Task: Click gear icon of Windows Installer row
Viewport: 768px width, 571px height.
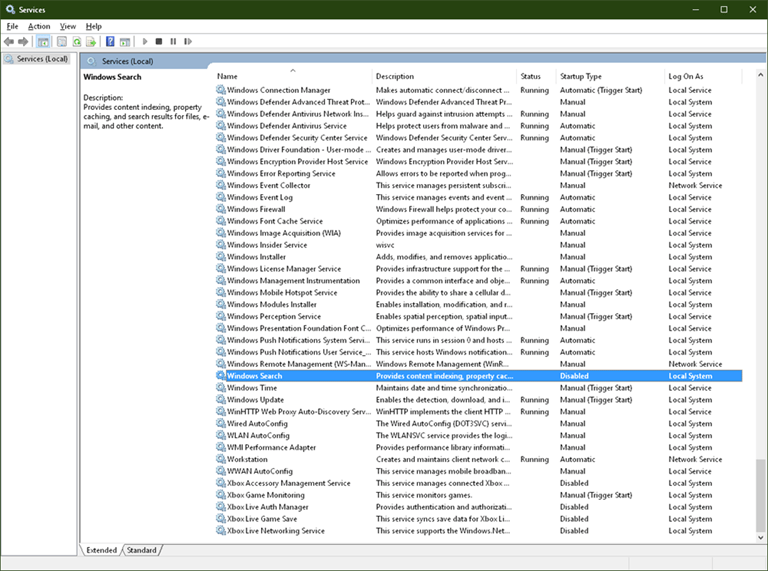Action: click(221, 257)
